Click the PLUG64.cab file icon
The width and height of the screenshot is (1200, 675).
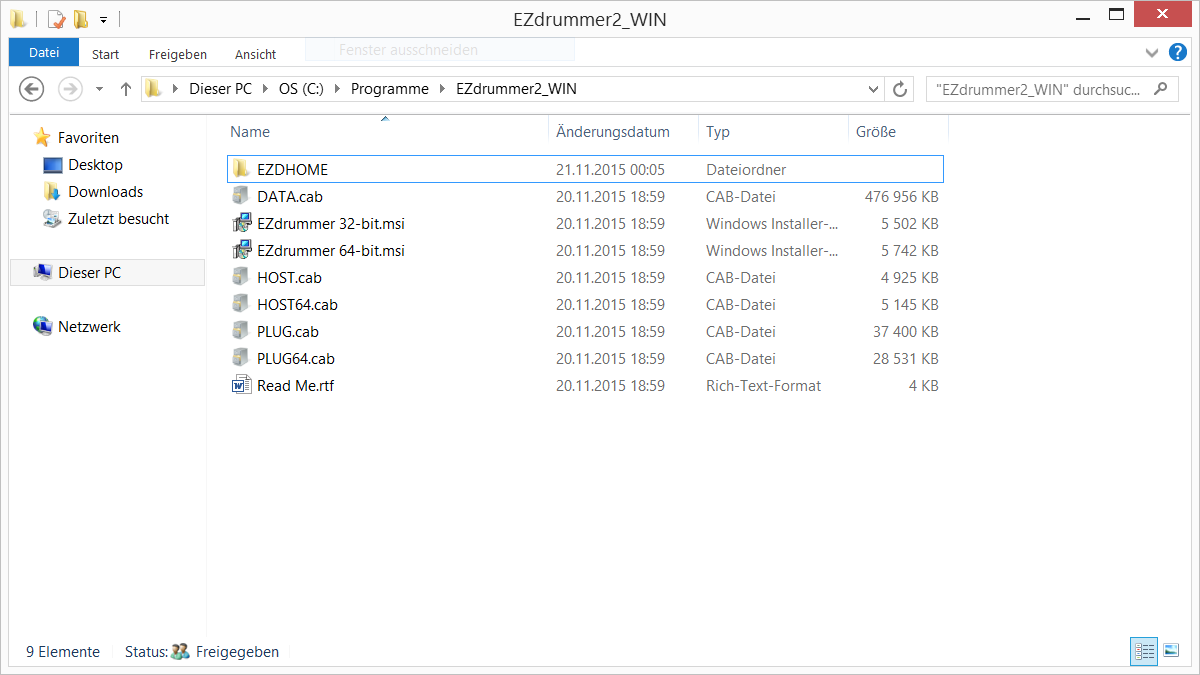pyautogui.click(x=241, y=359)
